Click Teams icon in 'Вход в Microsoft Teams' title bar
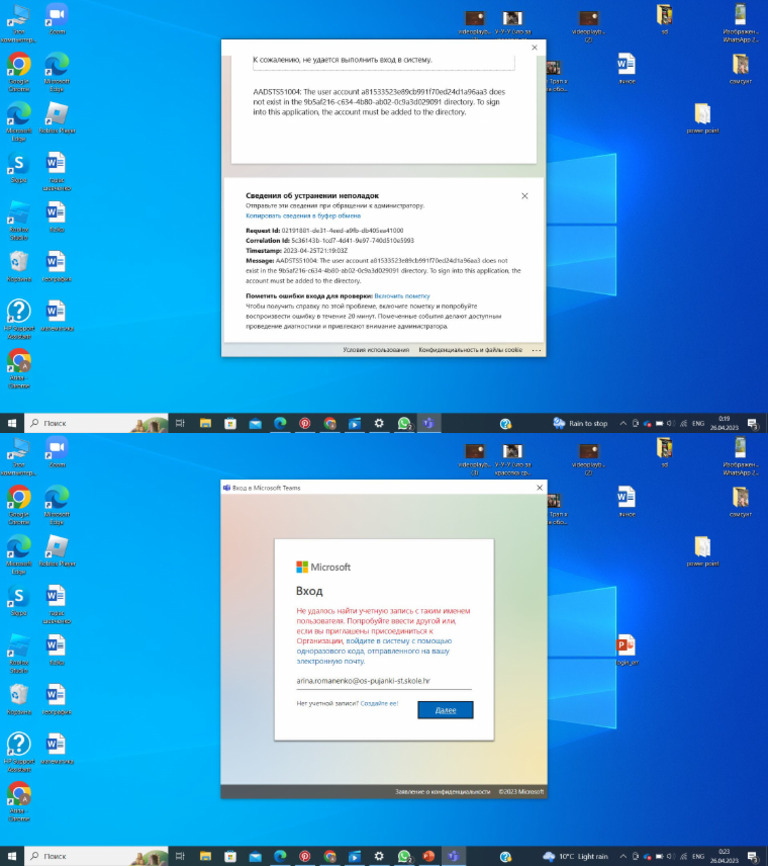Image resolution: width=768 pixels, height=866 pixels. (226, 488)
